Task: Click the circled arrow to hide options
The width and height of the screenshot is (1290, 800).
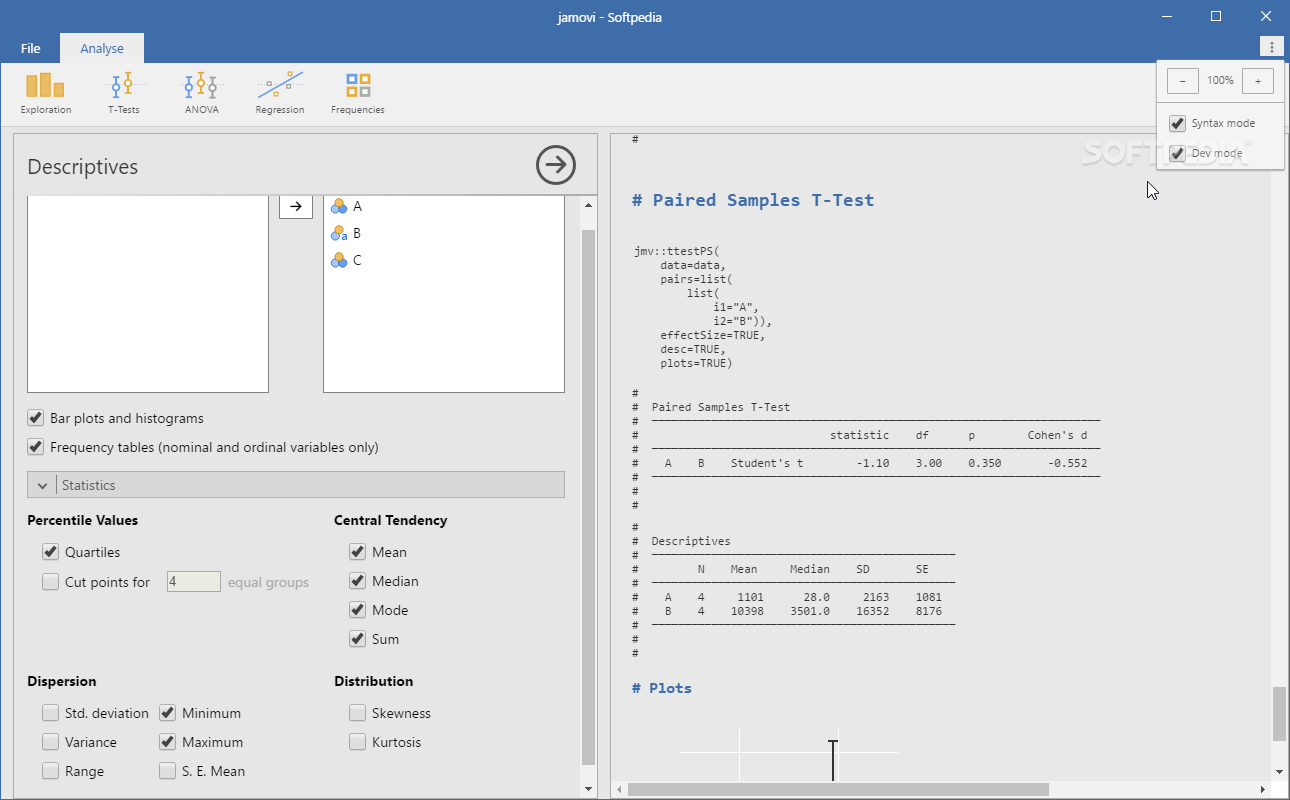Action: tap(556, 165)
